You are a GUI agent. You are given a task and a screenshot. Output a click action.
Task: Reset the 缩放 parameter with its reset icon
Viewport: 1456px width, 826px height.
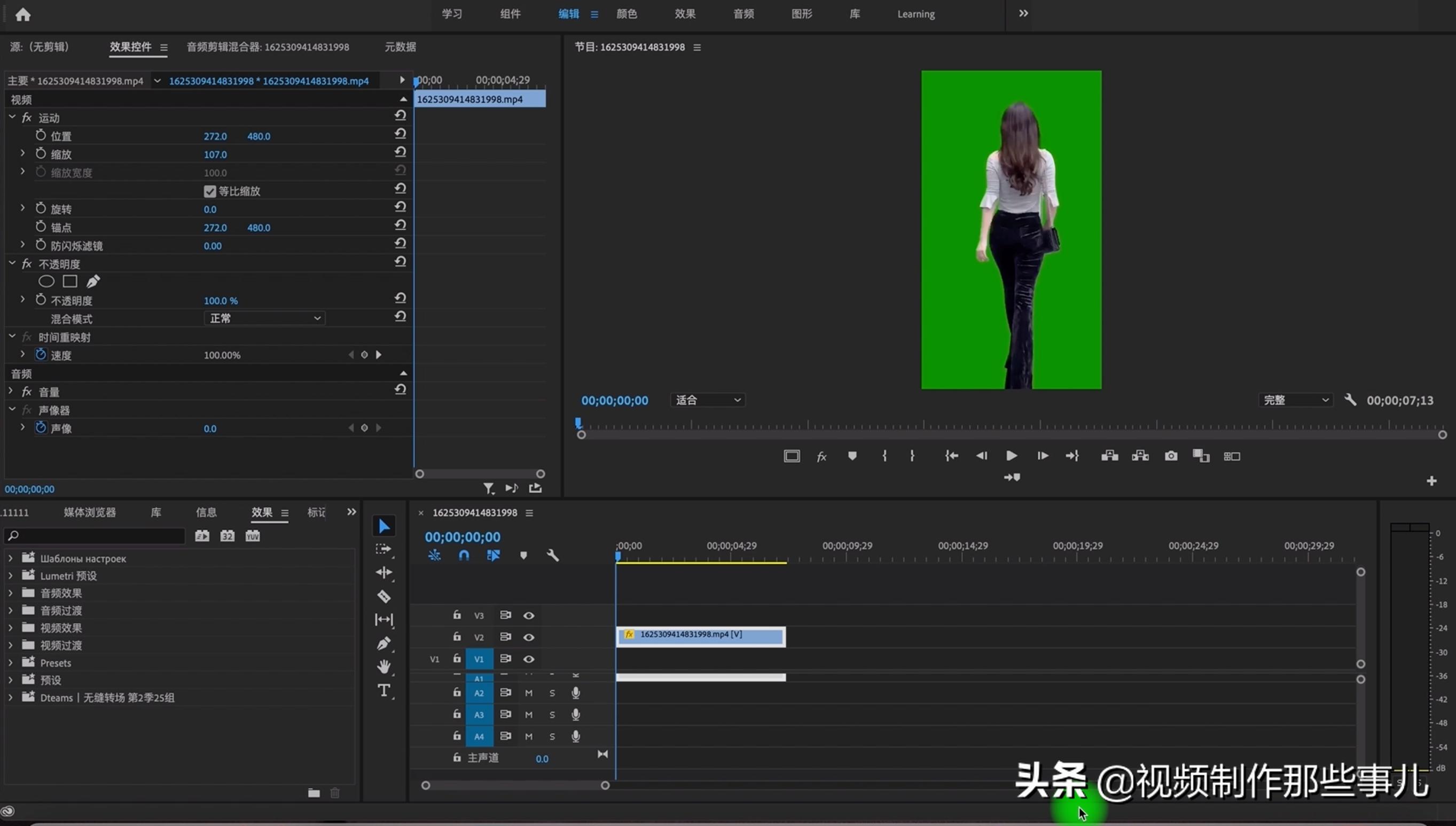click(x=400, y=152)
